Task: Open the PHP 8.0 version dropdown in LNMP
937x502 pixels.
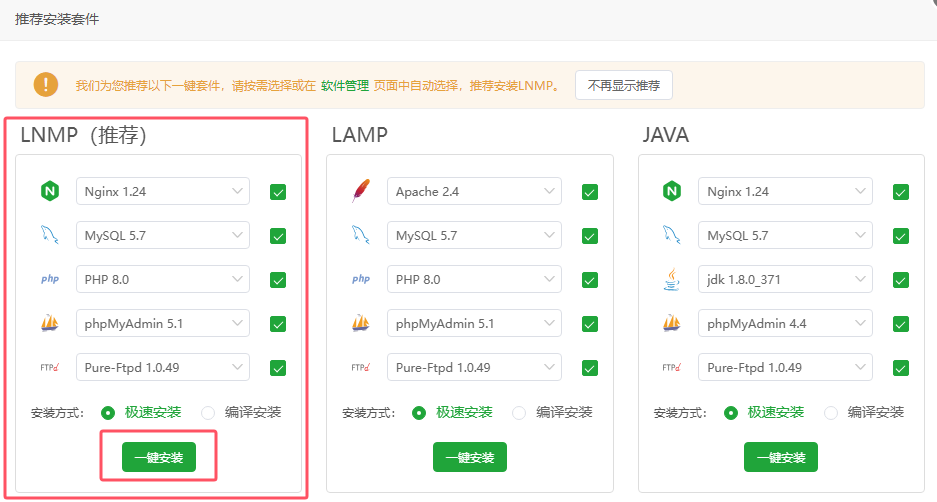Action: (x=163, y=280)
